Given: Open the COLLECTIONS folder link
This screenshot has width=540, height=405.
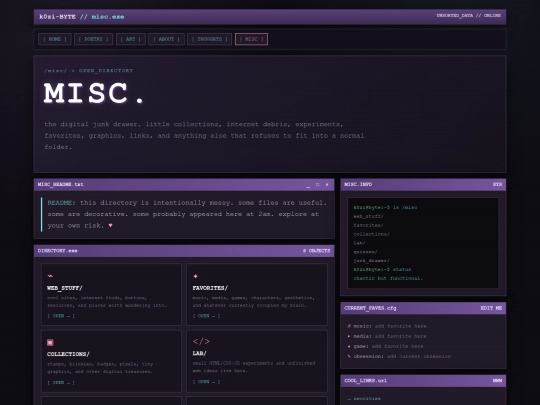Looking at the screenshot, I should [61, 382].
